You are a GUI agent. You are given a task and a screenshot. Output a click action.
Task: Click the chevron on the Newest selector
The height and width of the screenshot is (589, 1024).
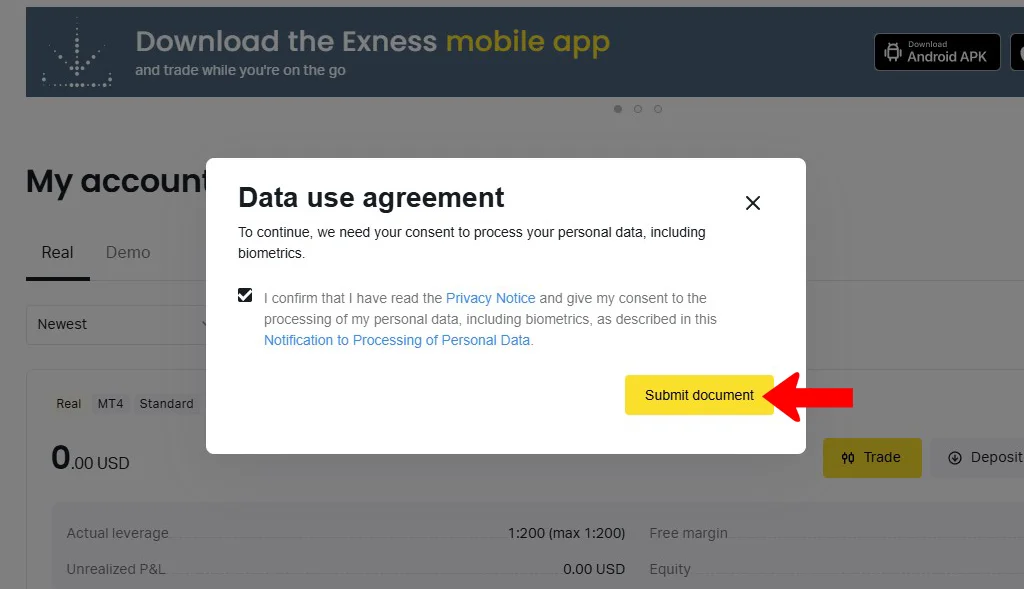coord(205,324)
